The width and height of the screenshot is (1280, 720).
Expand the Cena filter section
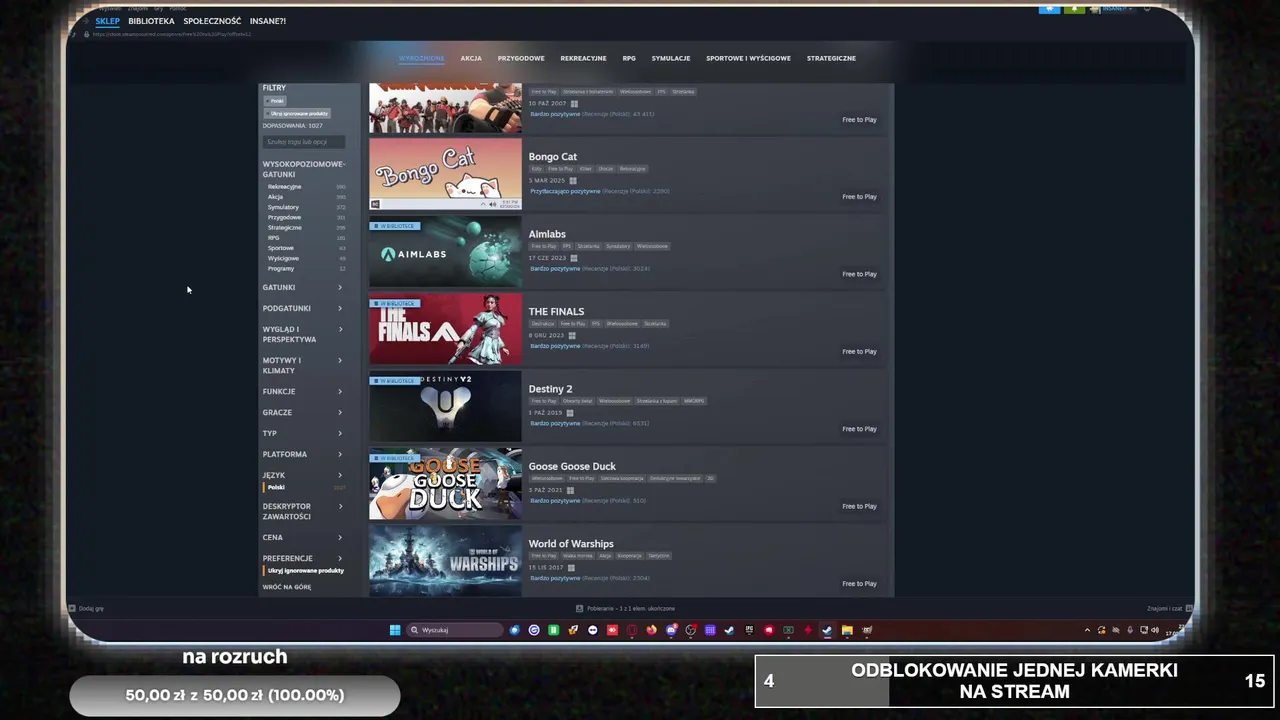(303, 537)
